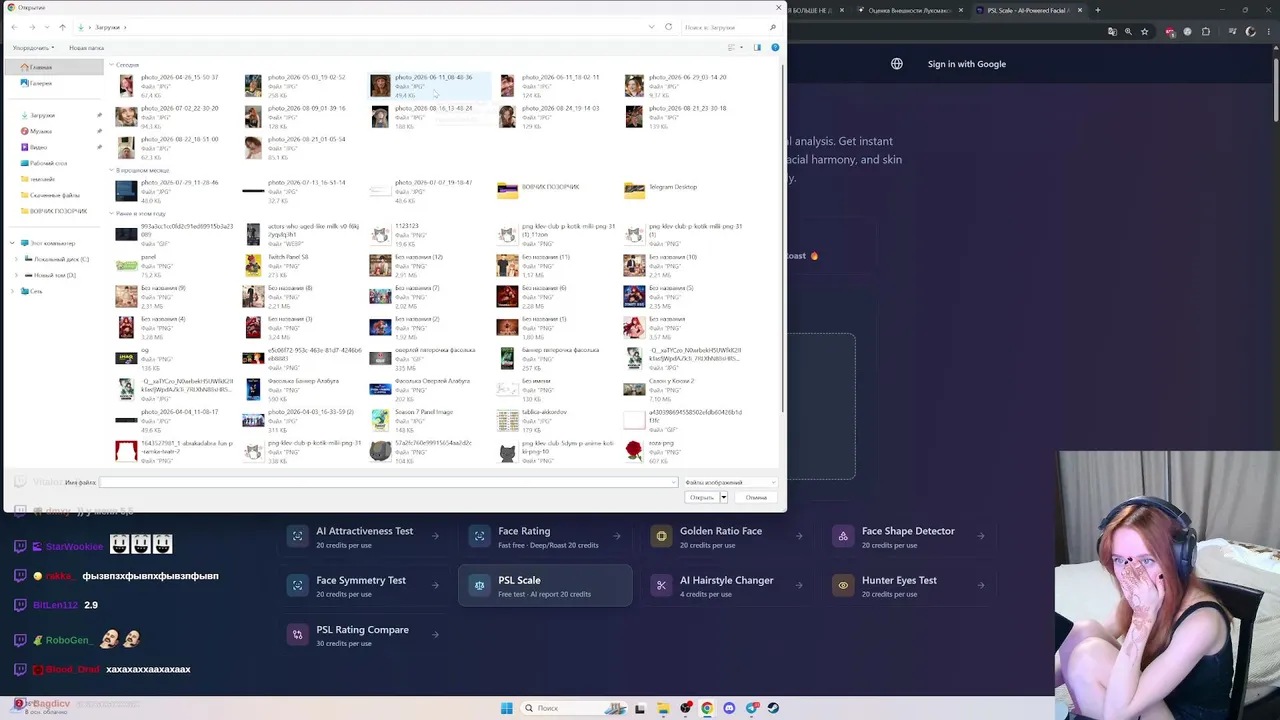Screen dimensions: 1280x720
Task: Click the globe language icon on the PSL site
Action: 897,64
